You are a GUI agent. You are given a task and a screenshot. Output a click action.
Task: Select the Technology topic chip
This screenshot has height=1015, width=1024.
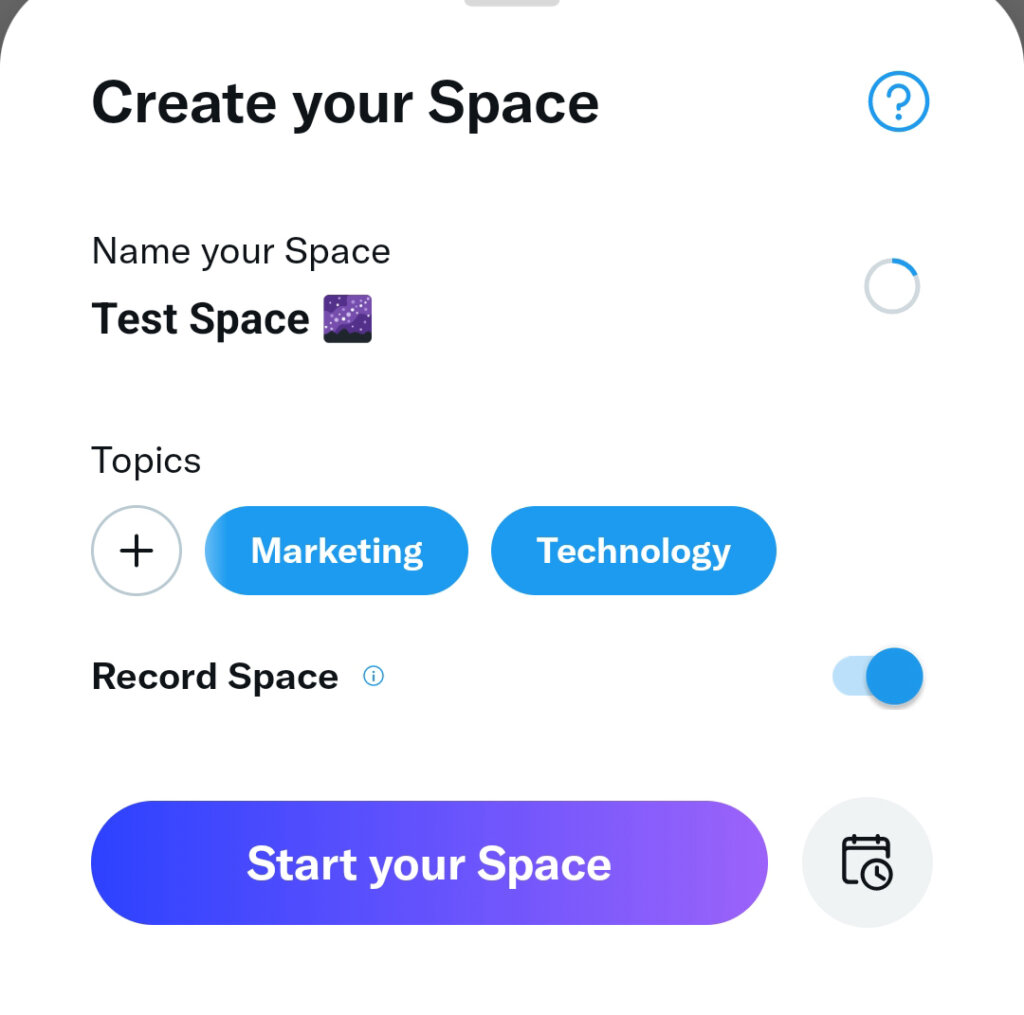pyautogui.click(x=633, y=550)
